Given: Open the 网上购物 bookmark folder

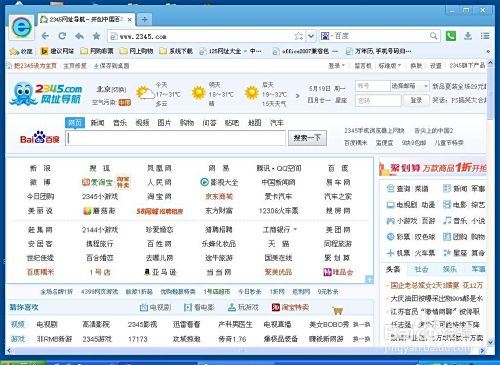Looking at the screenshot, I should point(136,51).
